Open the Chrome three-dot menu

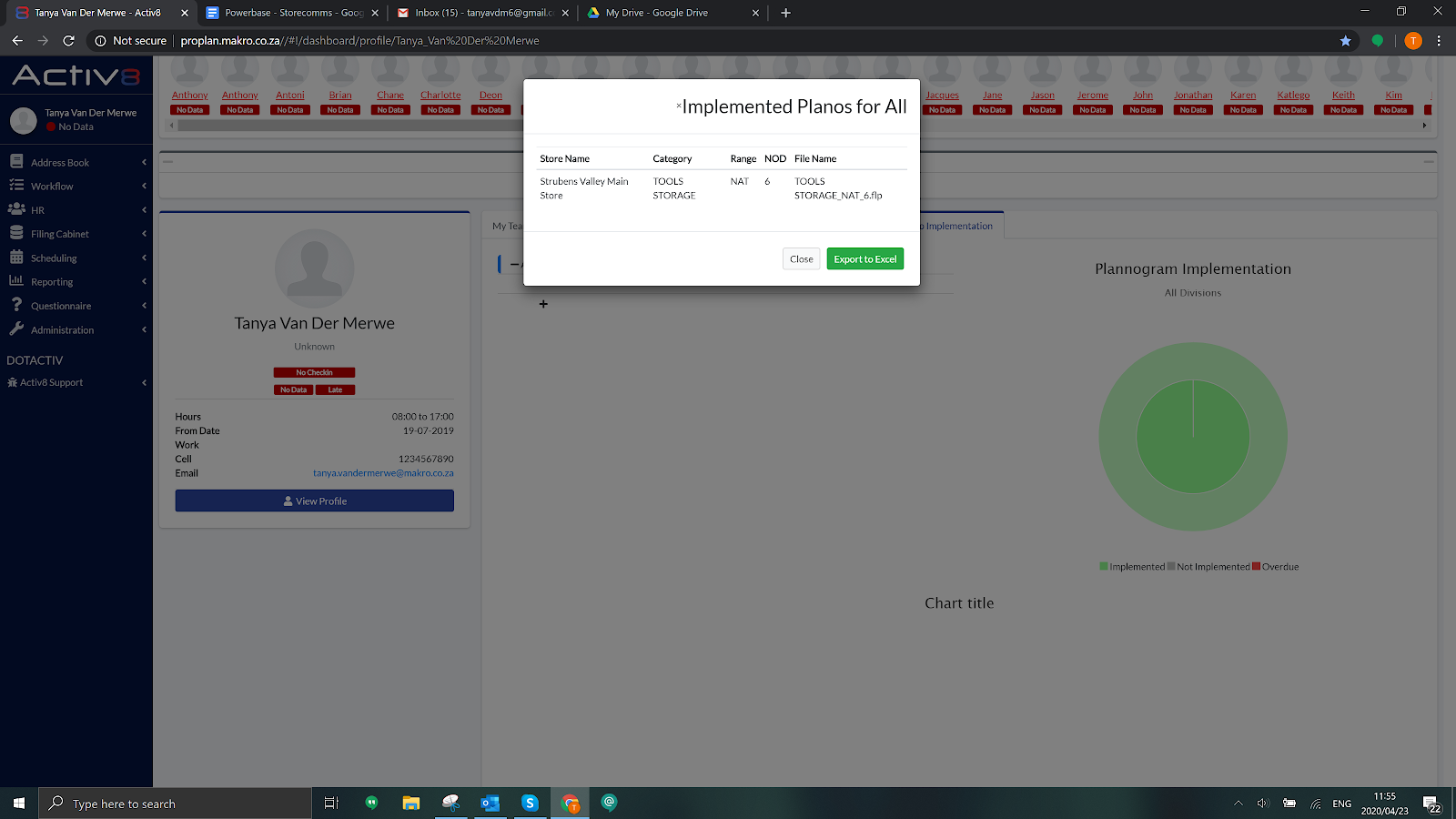tap(1439, 40)
